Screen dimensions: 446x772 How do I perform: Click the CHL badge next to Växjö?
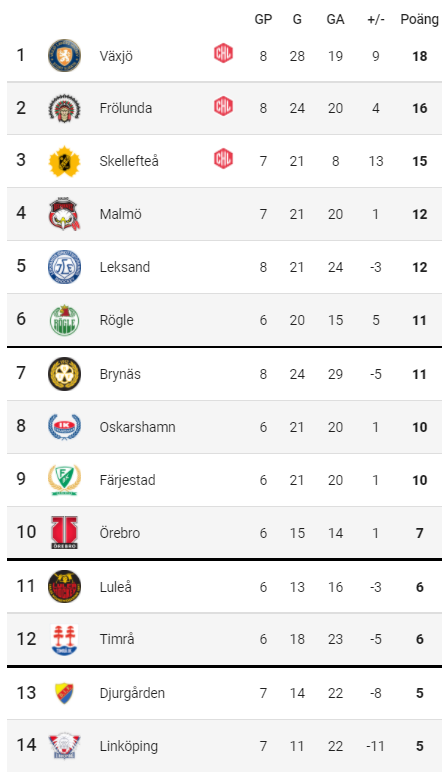(223, 53)
